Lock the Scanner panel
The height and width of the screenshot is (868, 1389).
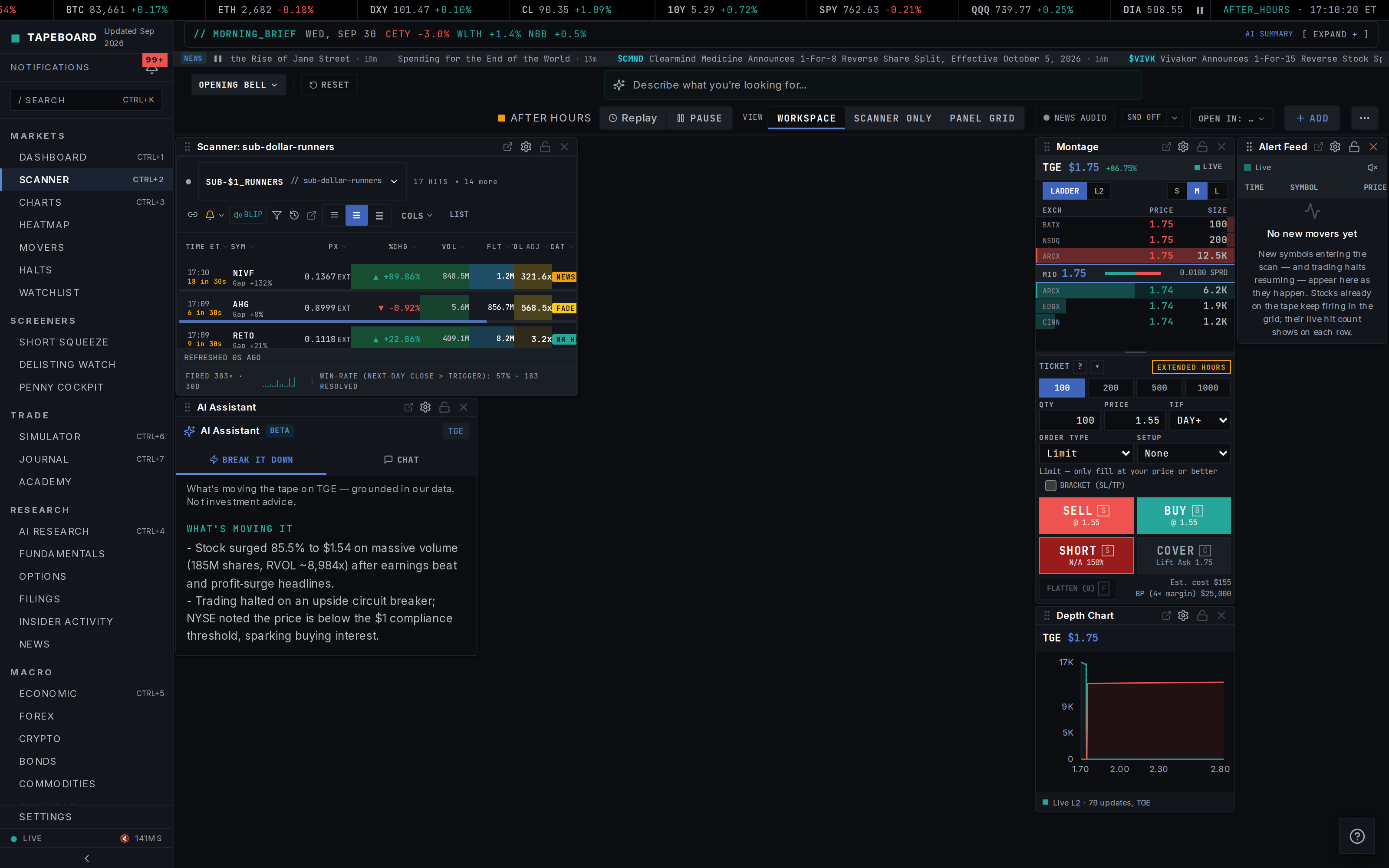pyautogui.click(x=545, y=147)
